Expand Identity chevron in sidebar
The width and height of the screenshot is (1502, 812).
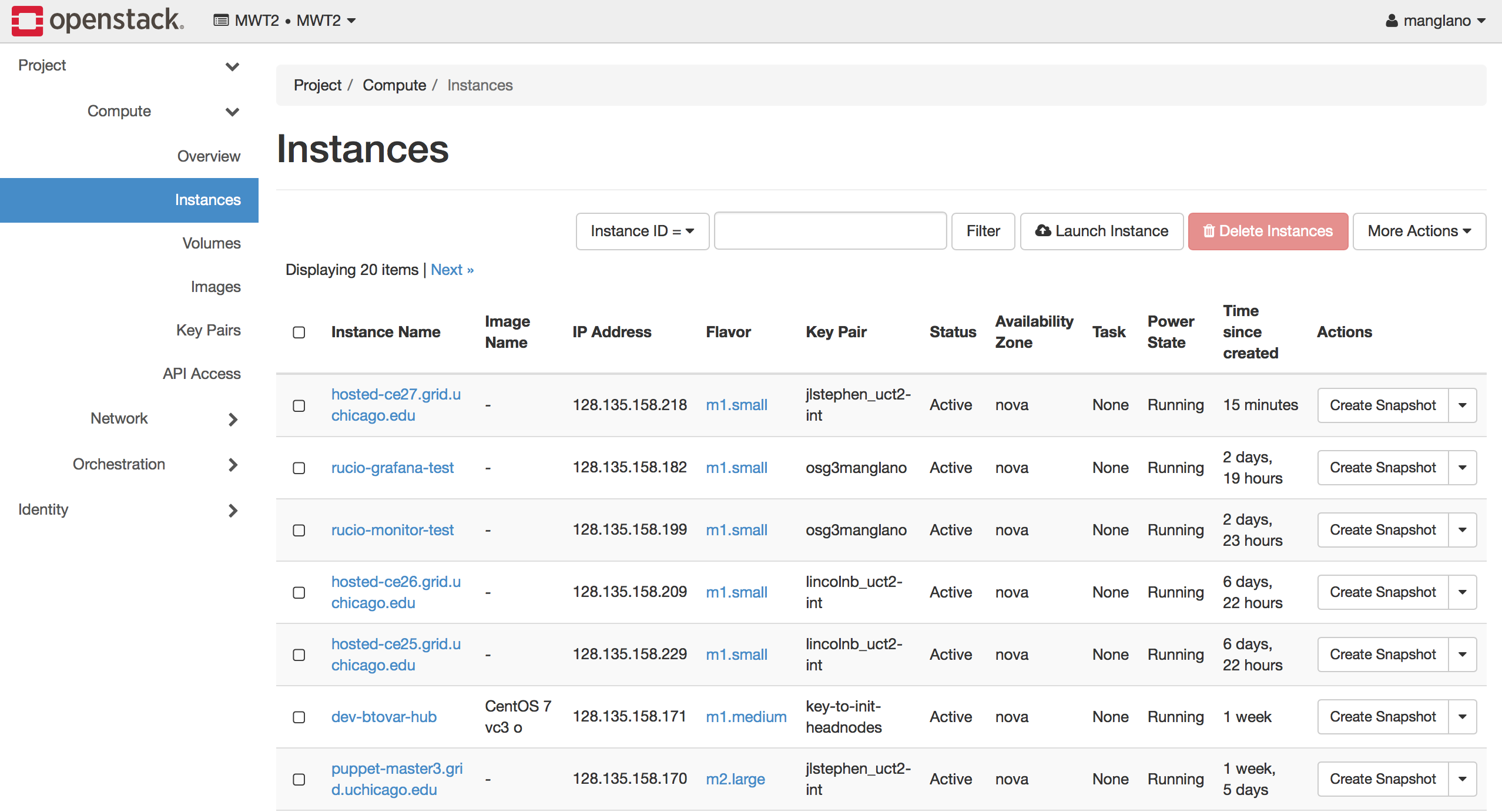(233, 510)
